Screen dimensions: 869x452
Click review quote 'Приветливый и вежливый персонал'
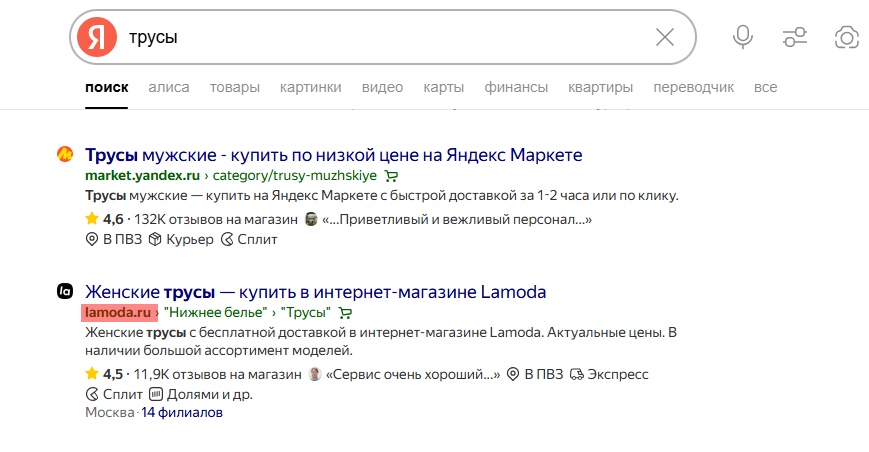click(x=457, y=219)
